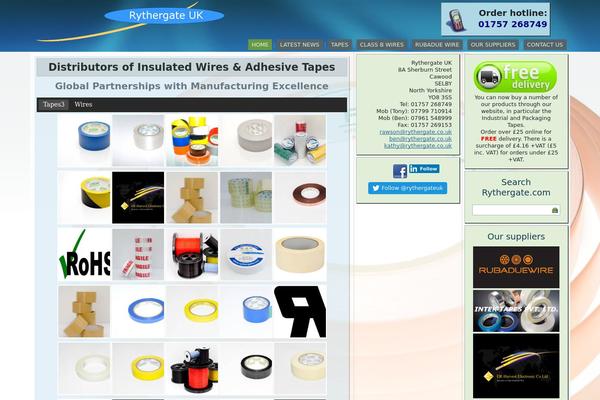The image size is (600, 400).
Task: Click the Global Partnerships with Manufacturing Excellence subheading
Action: coord(192,86)
